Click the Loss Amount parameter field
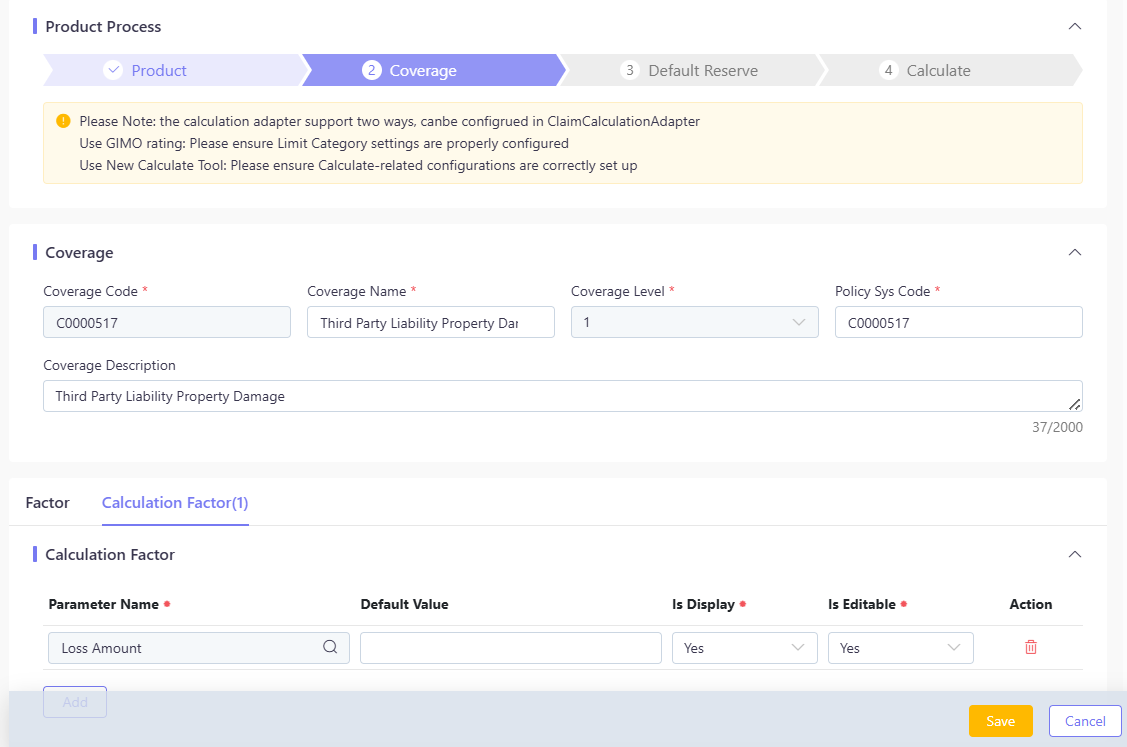Viewport: 1127px width, 747px height. (x=198, y=648)
